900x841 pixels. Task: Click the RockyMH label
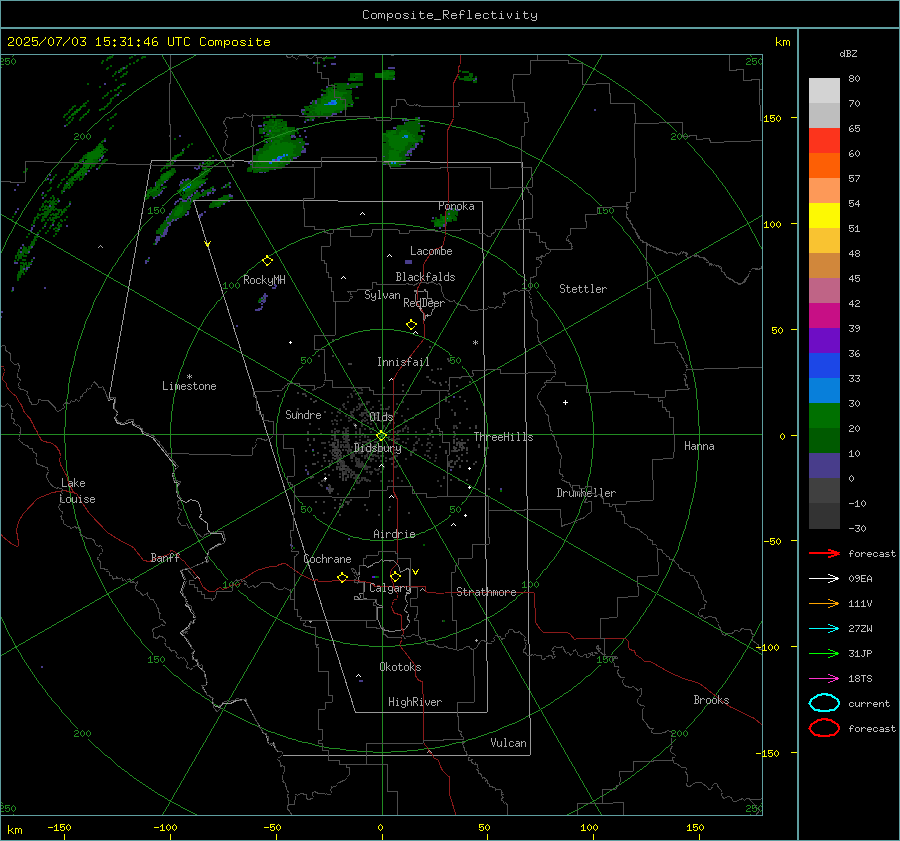264,280
